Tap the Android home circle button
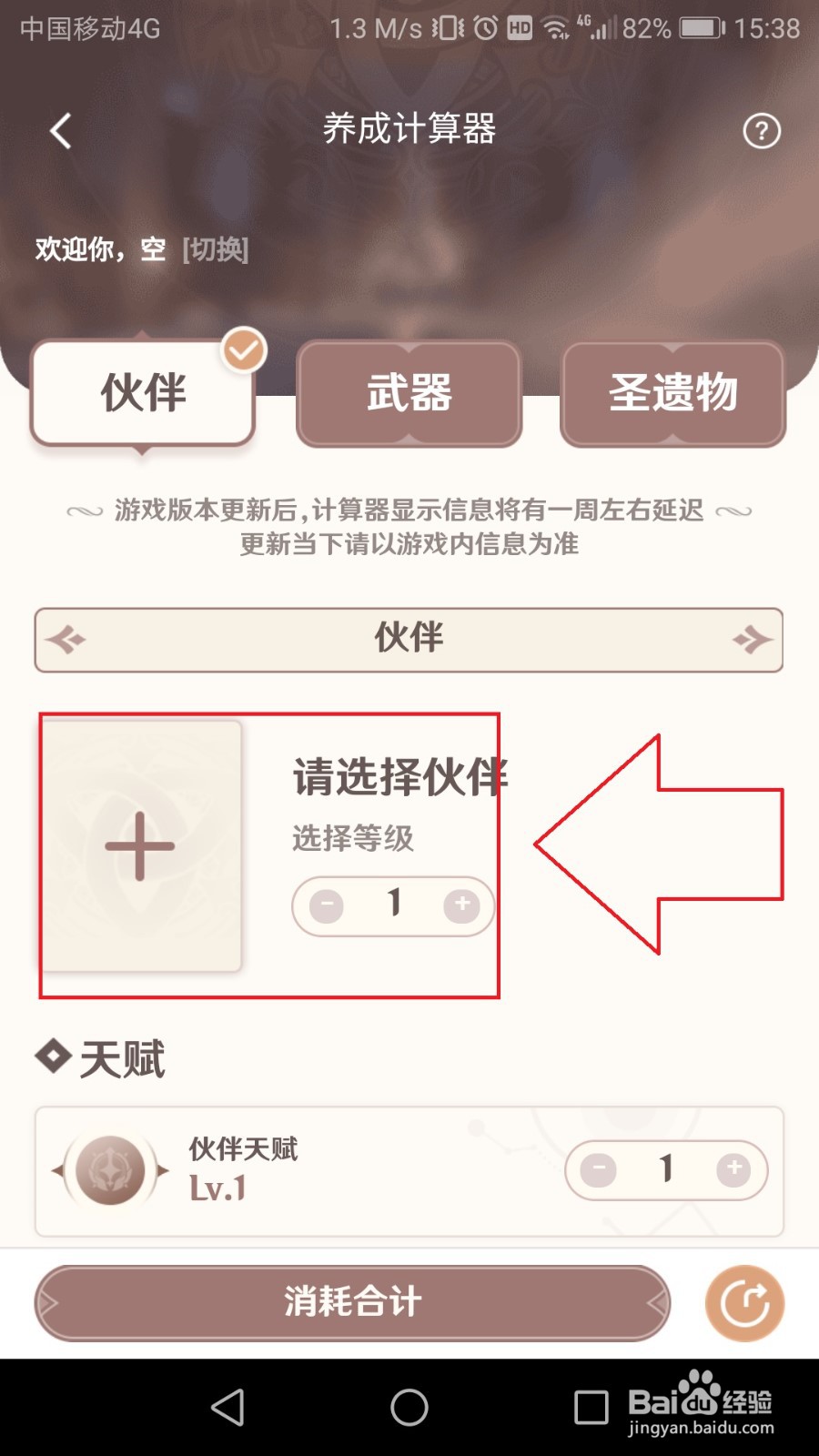 pos(409,1407)
